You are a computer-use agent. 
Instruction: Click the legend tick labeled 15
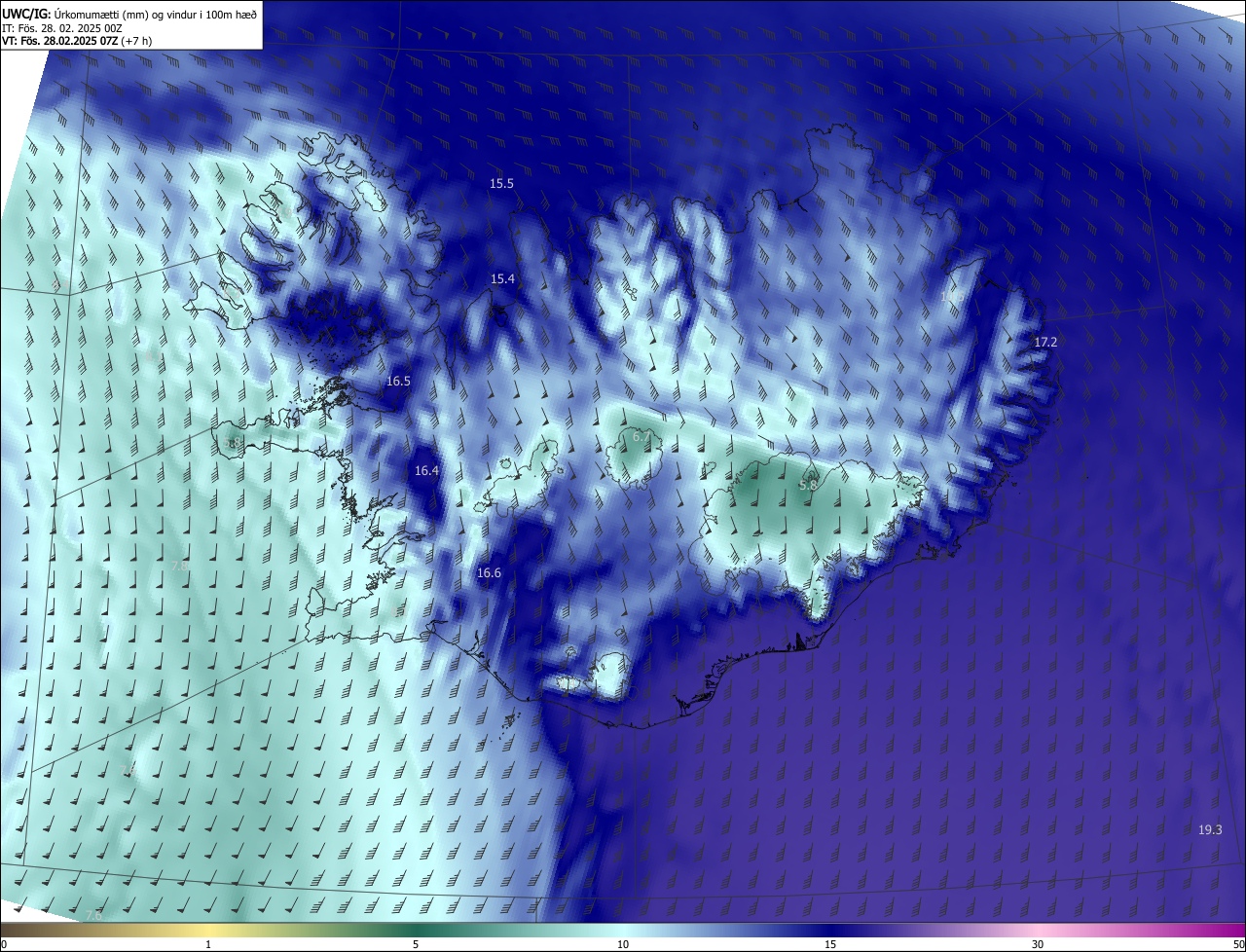[830, 944]
